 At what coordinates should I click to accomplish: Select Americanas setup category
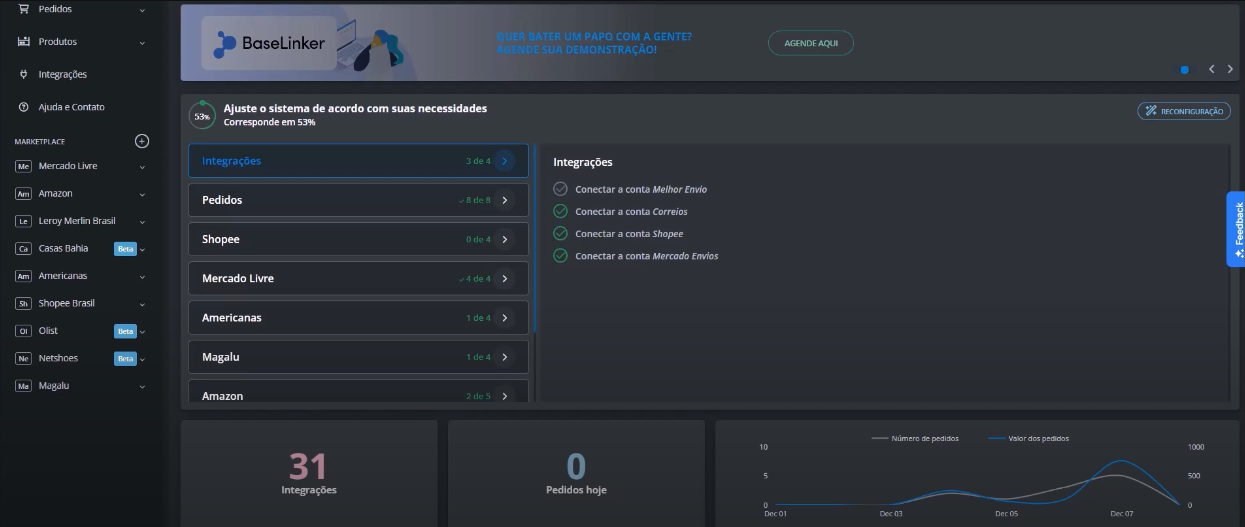(x=358, y=318)
